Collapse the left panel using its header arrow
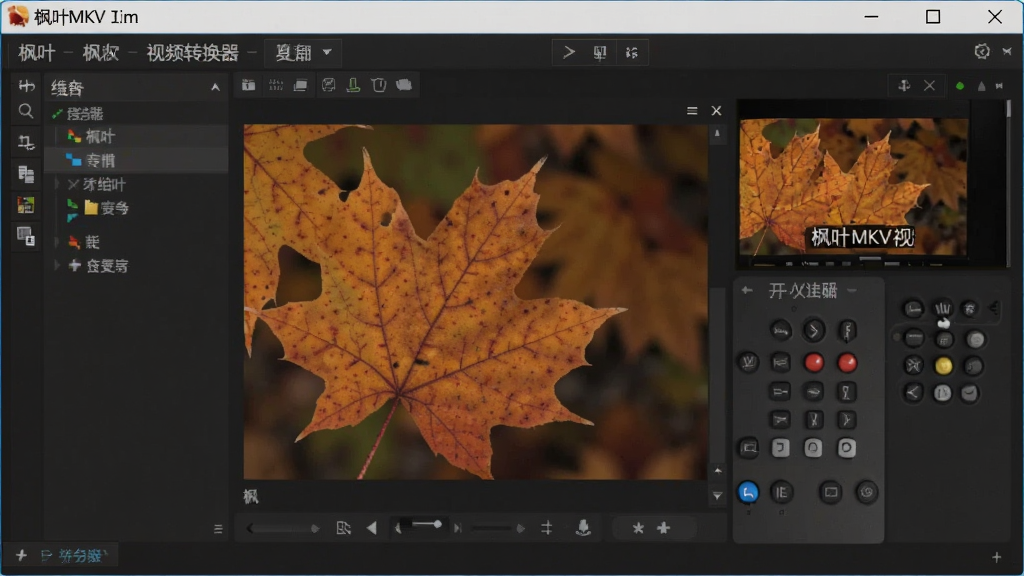 tap(215, 88)
